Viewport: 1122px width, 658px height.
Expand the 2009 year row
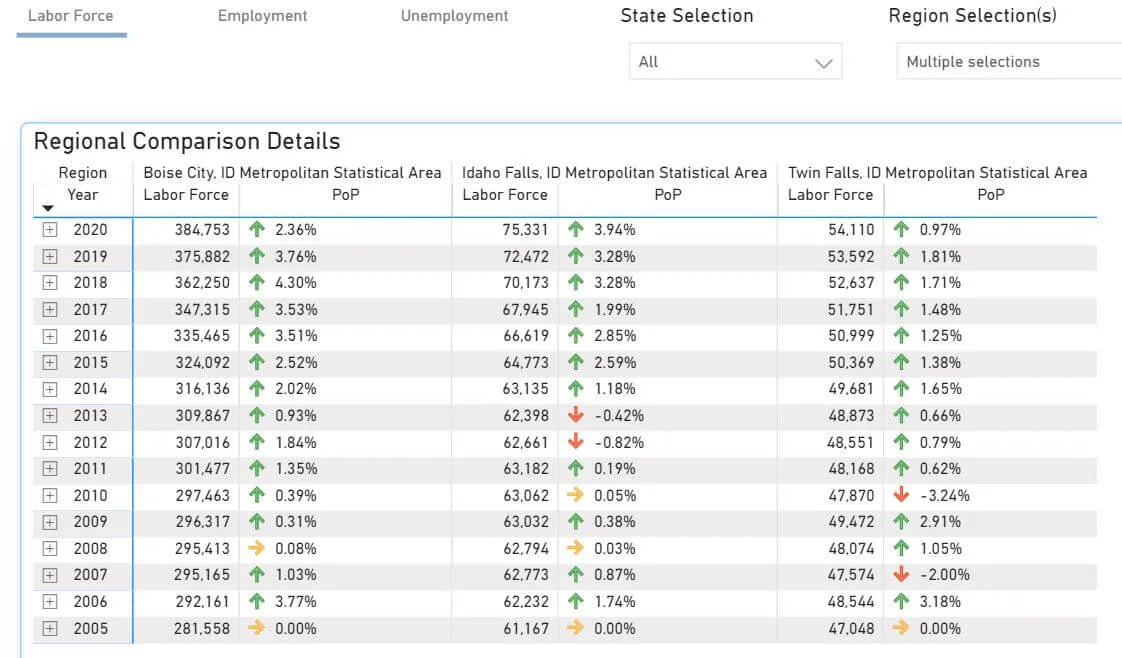(x=49, y=522)
